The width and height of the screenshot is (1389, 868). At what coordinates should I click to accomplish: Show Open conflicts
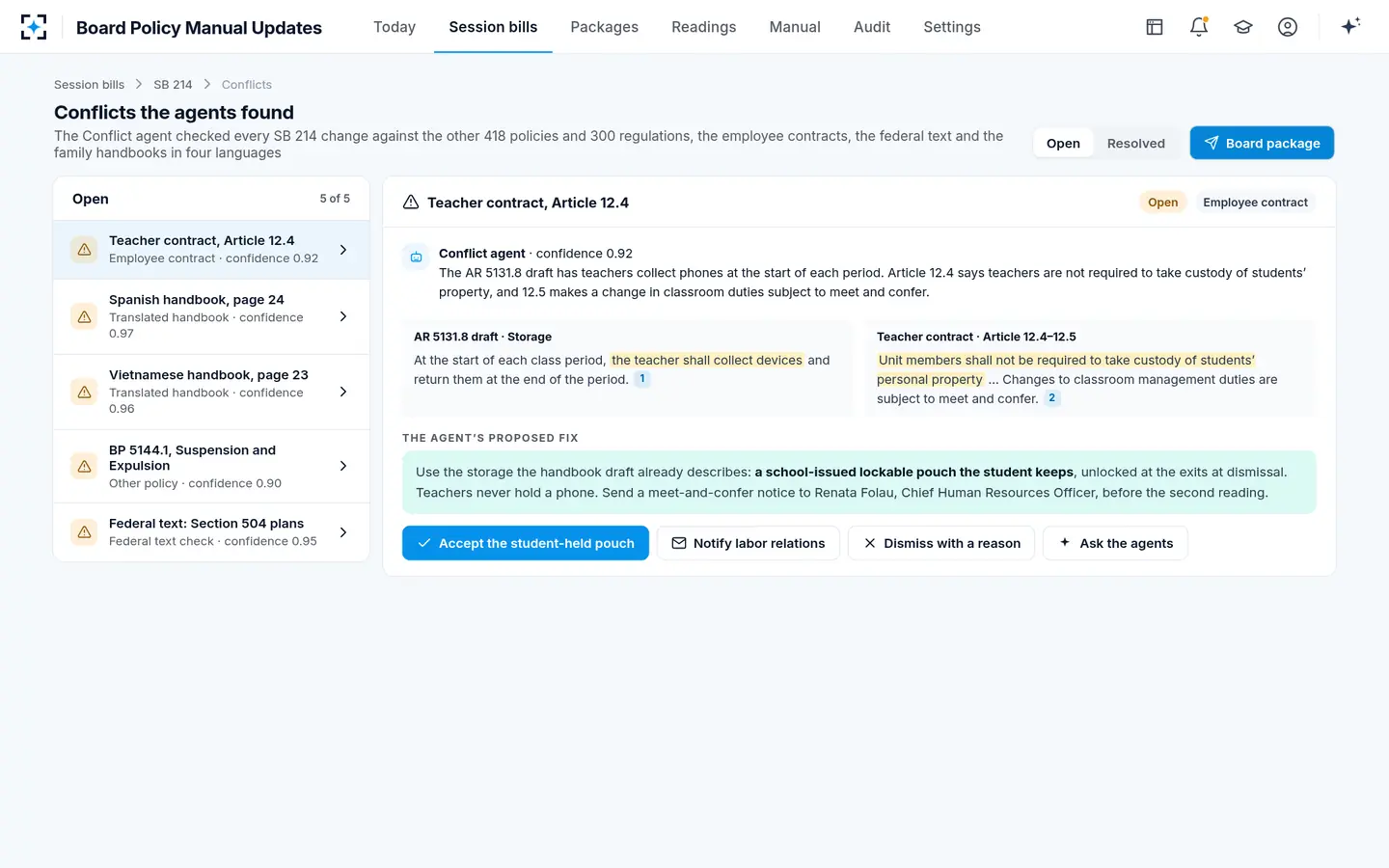click(1063, 143)
